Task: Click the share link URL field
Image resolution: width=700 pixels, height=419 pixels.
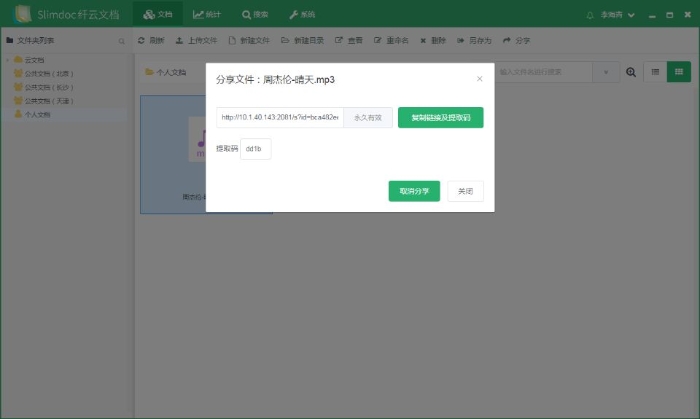Action: [280, 117]
